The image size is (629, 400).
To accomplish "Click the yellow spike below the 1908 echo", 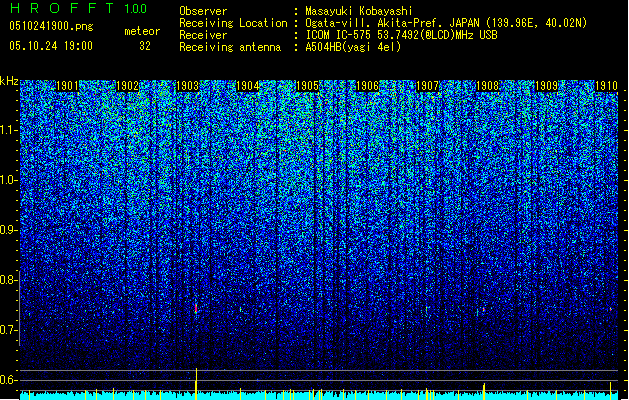I will pyautogui.click(x=484, y=392).
